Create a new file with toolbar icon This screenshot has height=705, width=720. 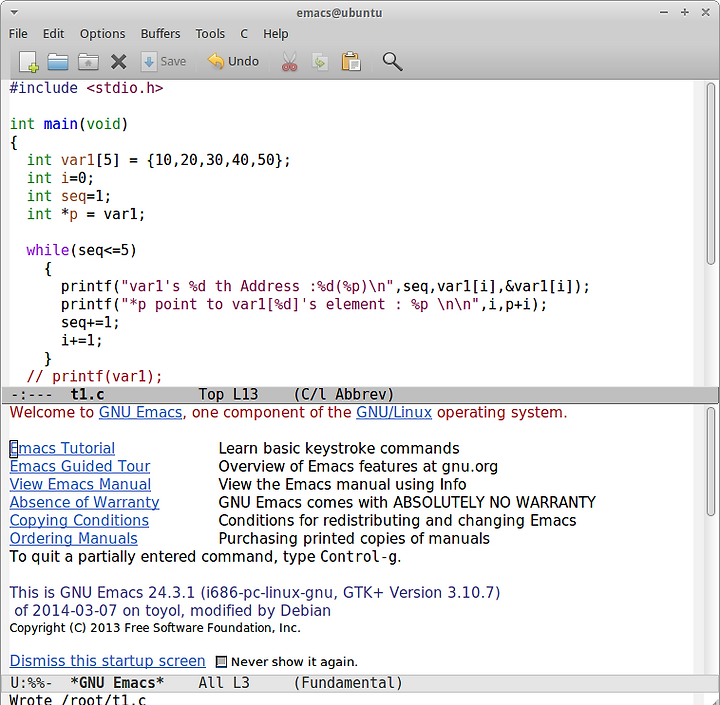[x=28, y=62]
